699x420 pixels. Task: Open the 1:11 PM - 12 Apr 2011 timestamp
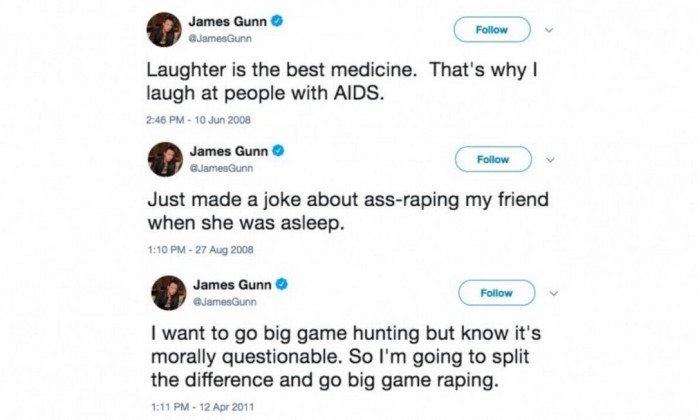(203, 407)
